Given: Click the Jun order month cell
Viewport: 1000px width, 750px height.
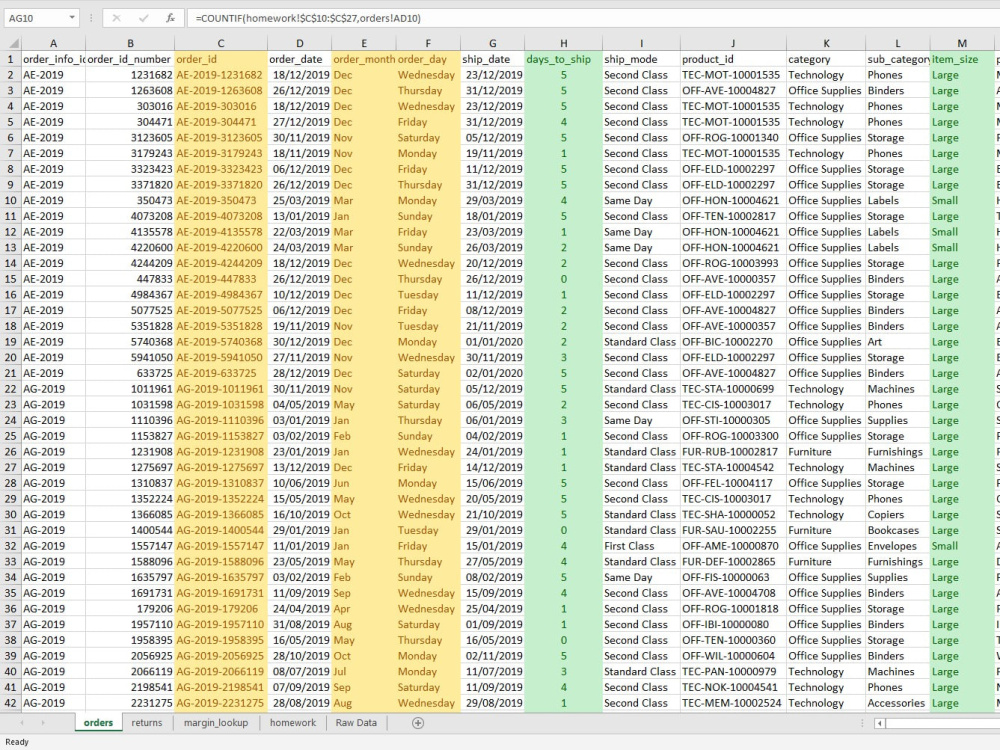Looking at the screenshot, I should 364,483.
